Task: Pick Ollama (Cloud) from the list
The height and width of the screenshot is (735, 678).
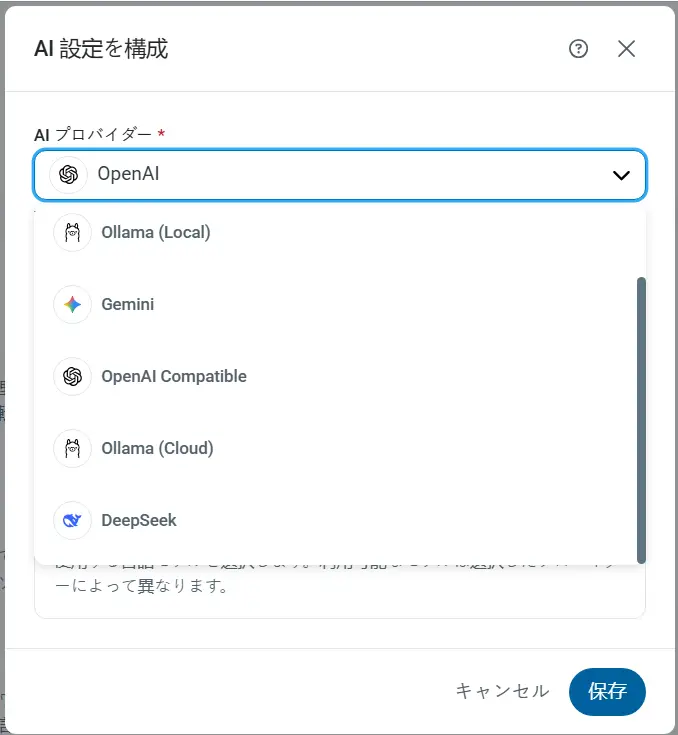Action: click(336, 449)
